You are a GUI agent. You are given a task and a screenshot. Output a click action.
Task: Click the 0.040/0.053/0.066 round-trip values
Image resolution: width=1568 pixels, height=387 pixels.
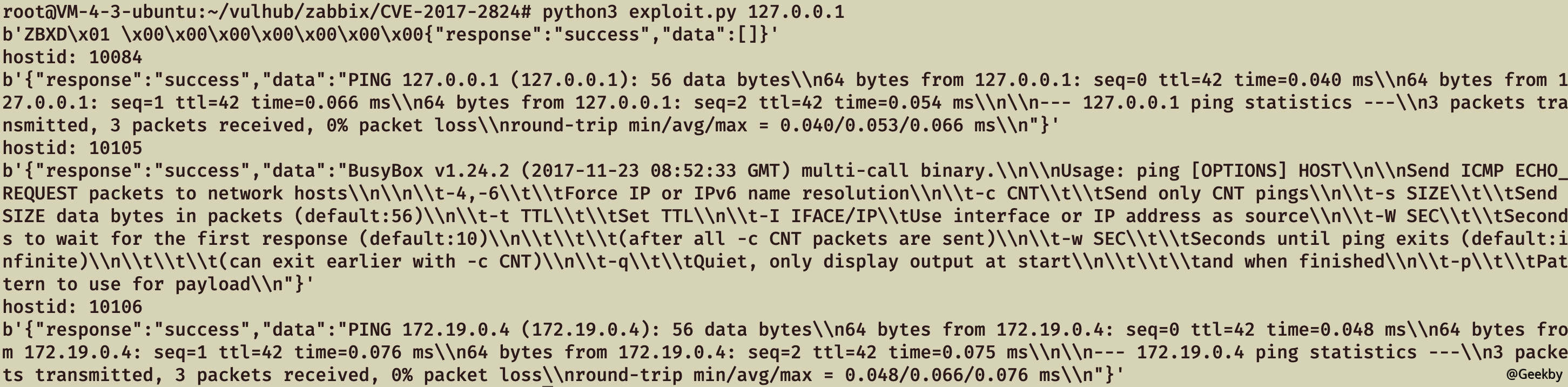tap(871, 125)
